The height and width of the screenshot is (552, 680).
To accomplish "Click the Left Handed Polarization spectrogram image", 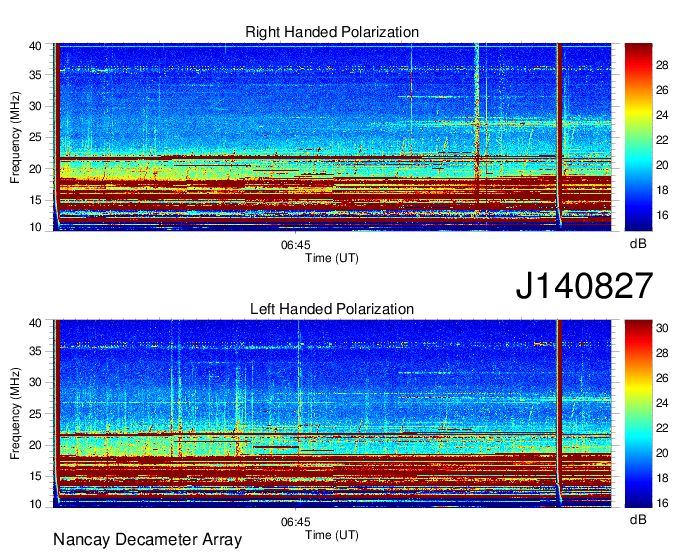I will [332, 414].
